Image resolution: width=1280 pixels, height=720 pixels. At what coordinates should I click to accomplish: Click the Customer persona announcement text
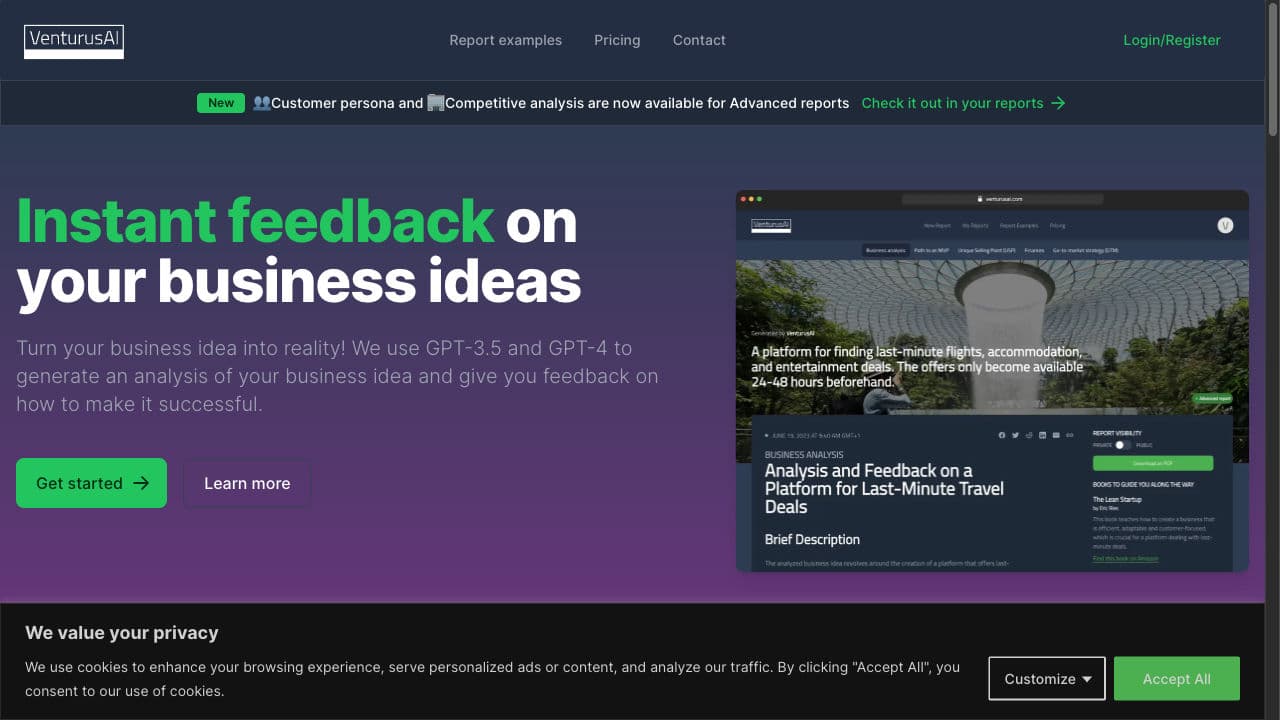tap(550, 103)
